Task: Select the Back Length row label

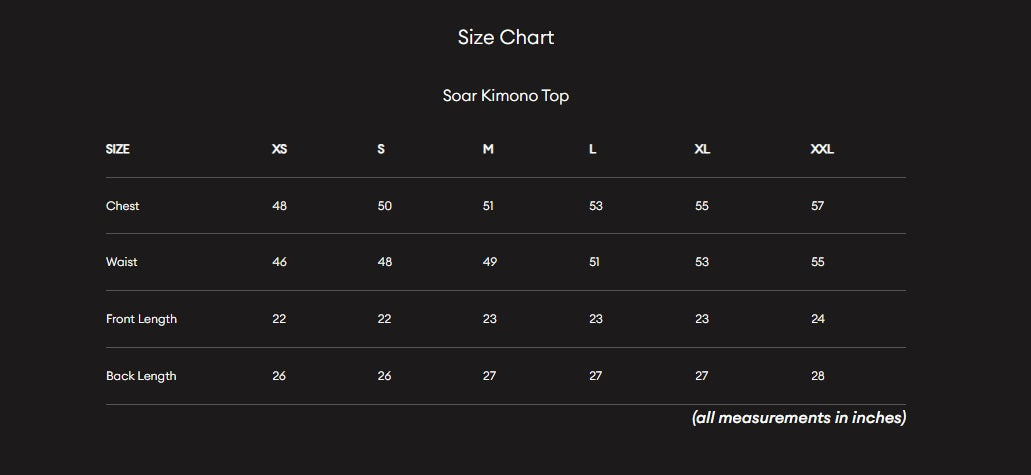Action: [141, 376]
